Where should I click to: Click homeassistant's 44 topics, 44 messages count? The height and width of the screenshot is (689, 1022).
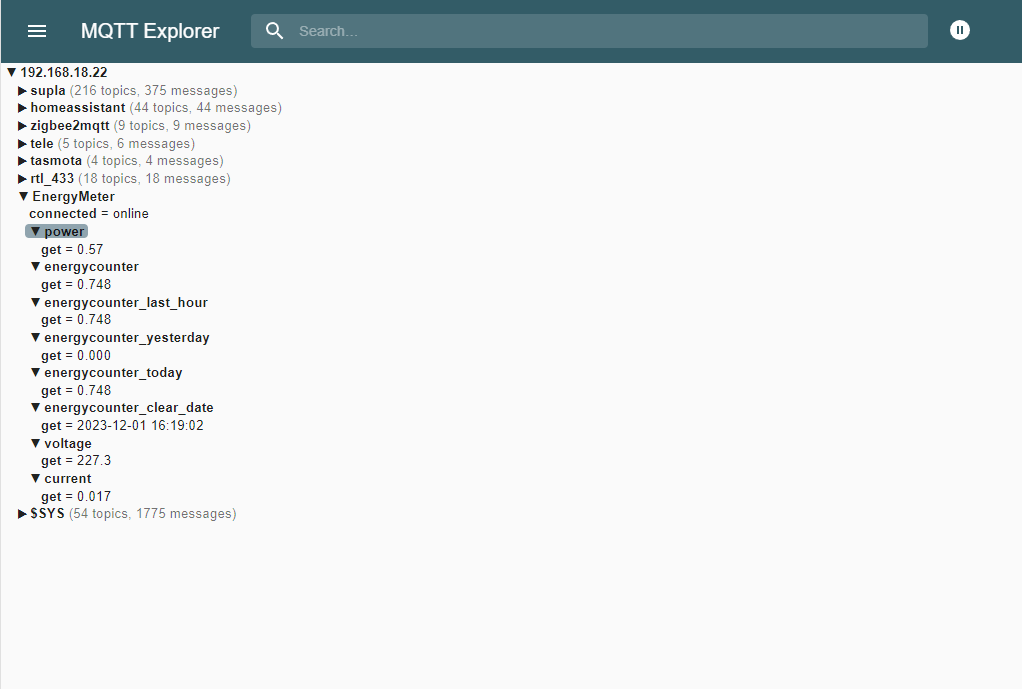[206, 108]
